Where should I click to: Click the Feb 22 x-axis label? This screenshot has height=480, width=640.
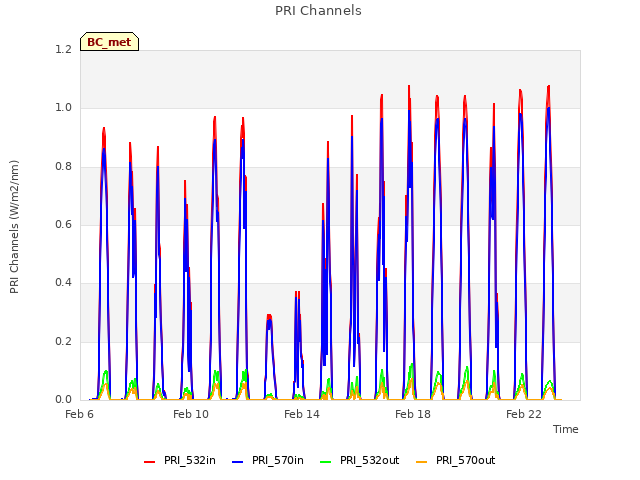(524, 414)
